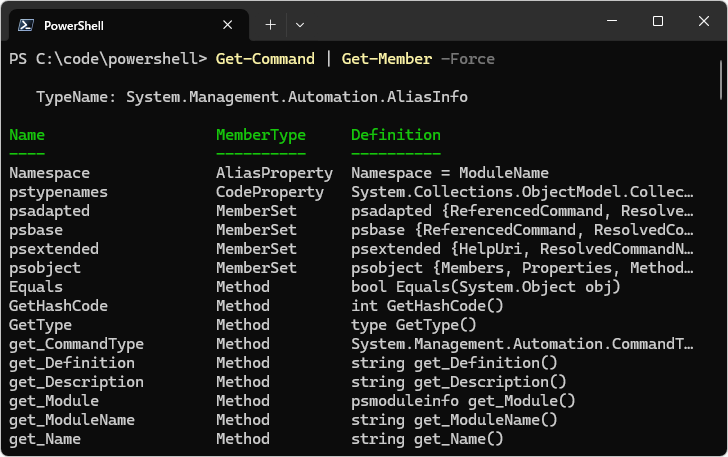Close the PowerShell tab
The height and width of the screenshot is (457, 728).
click(228, 24)
